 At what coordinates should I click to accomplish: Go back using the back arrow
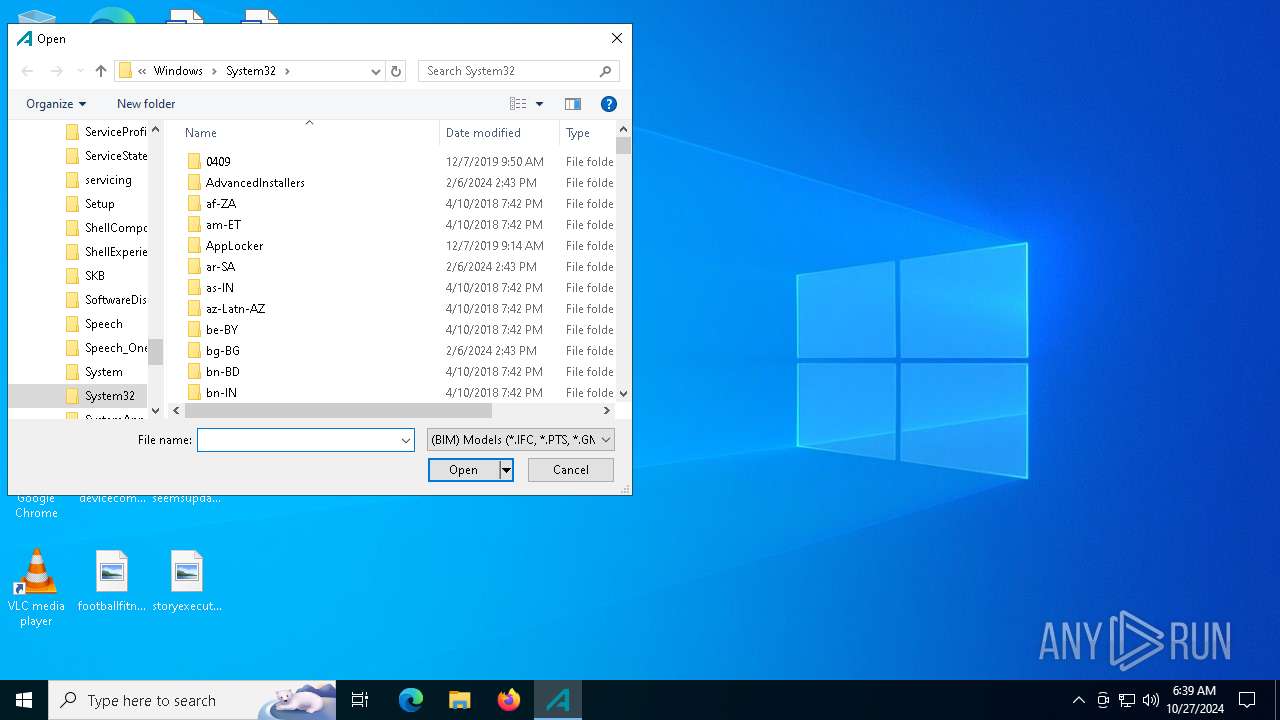click(x=28, y=71)
